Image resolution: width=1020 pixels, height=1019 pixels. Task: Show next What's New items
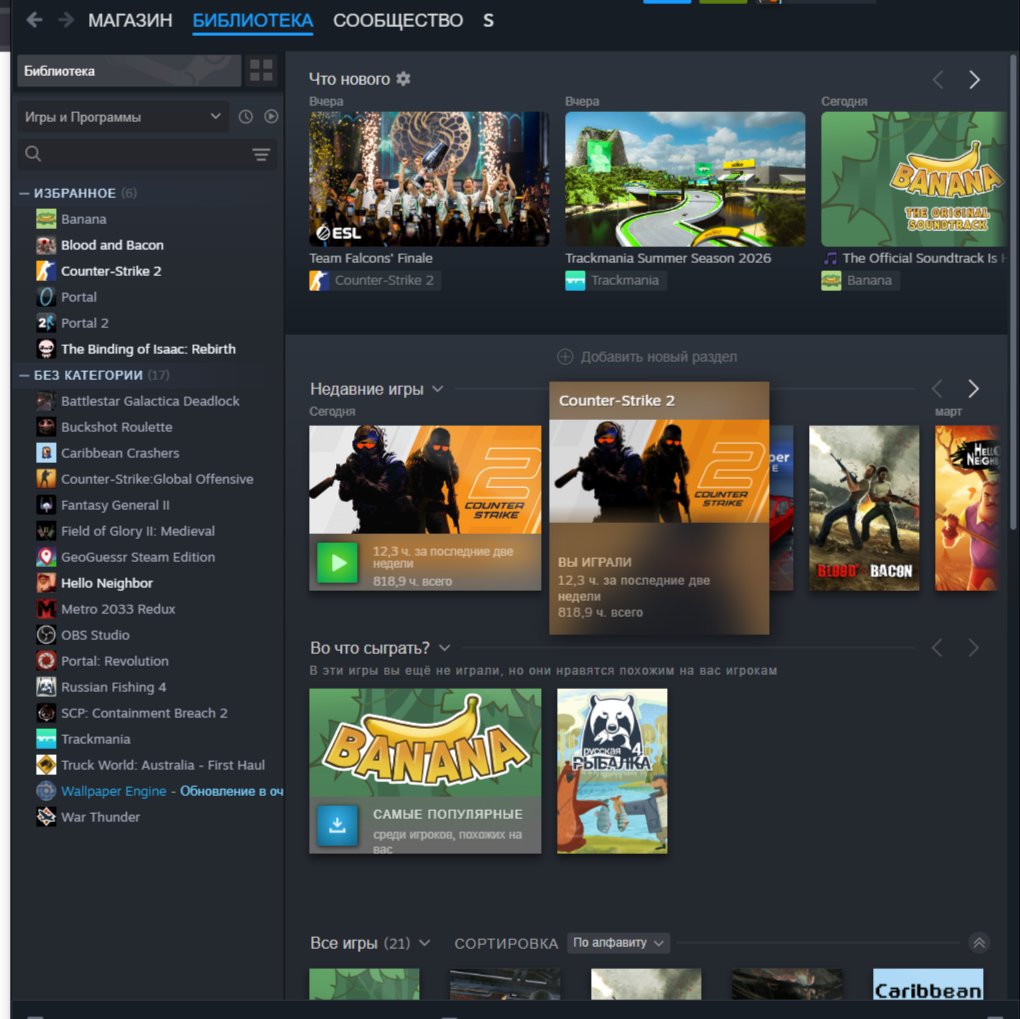[974, 79]
